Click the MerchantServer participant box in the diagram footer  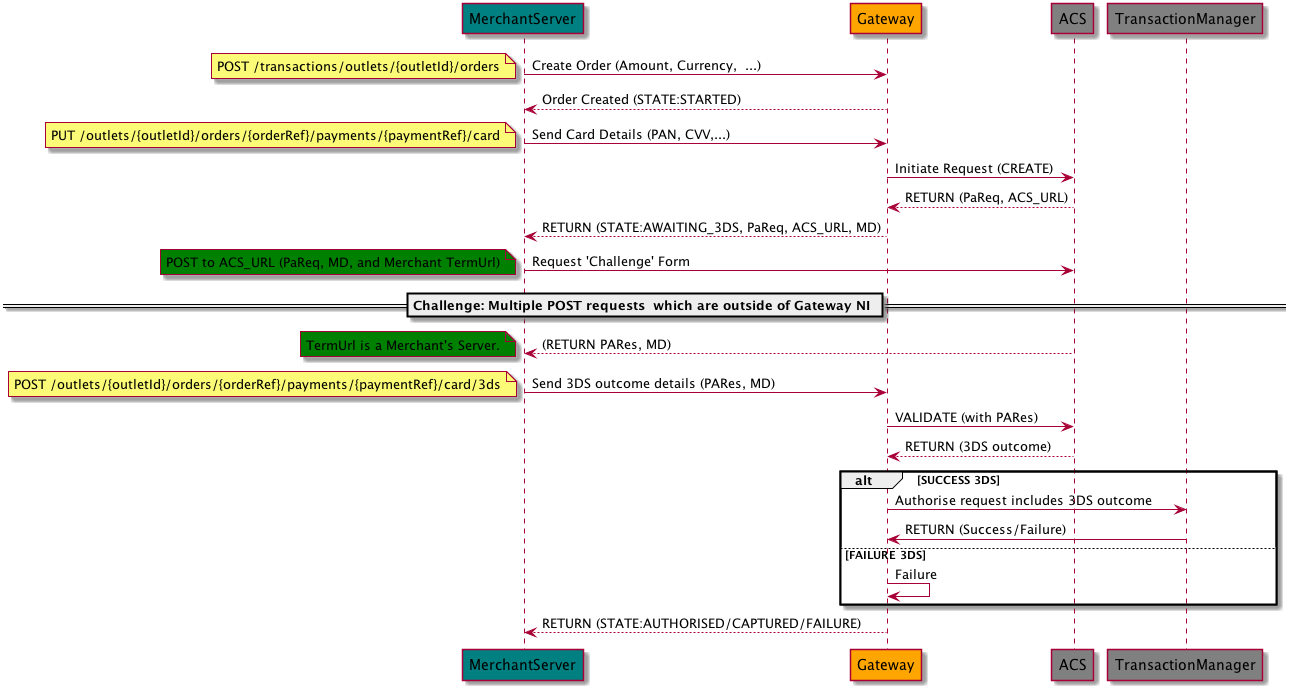pyautogui.click(x=524, y=664)
